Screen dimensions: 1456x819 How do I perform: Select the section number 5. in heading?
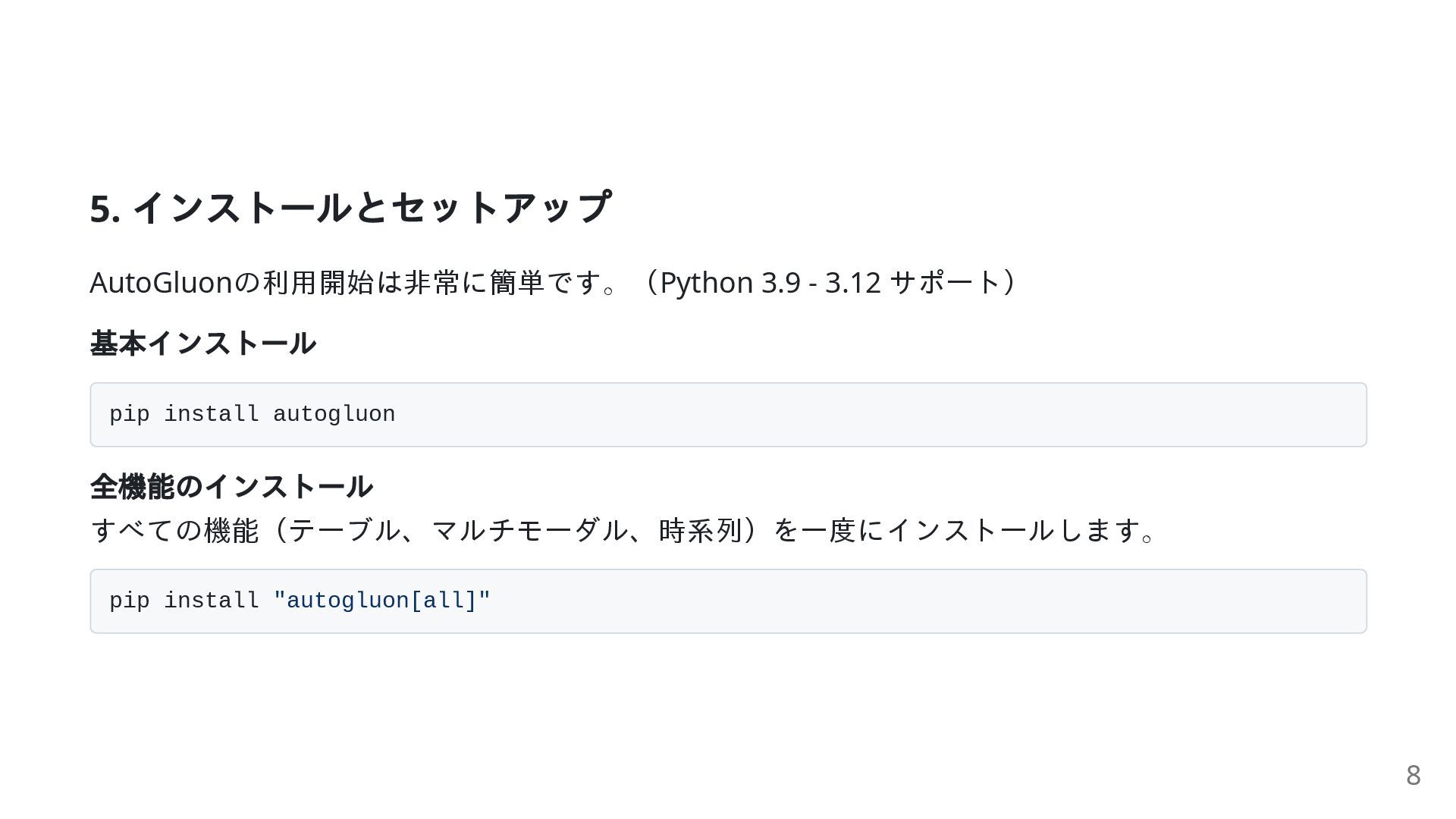pyautogui.click(x=105, y=209)
